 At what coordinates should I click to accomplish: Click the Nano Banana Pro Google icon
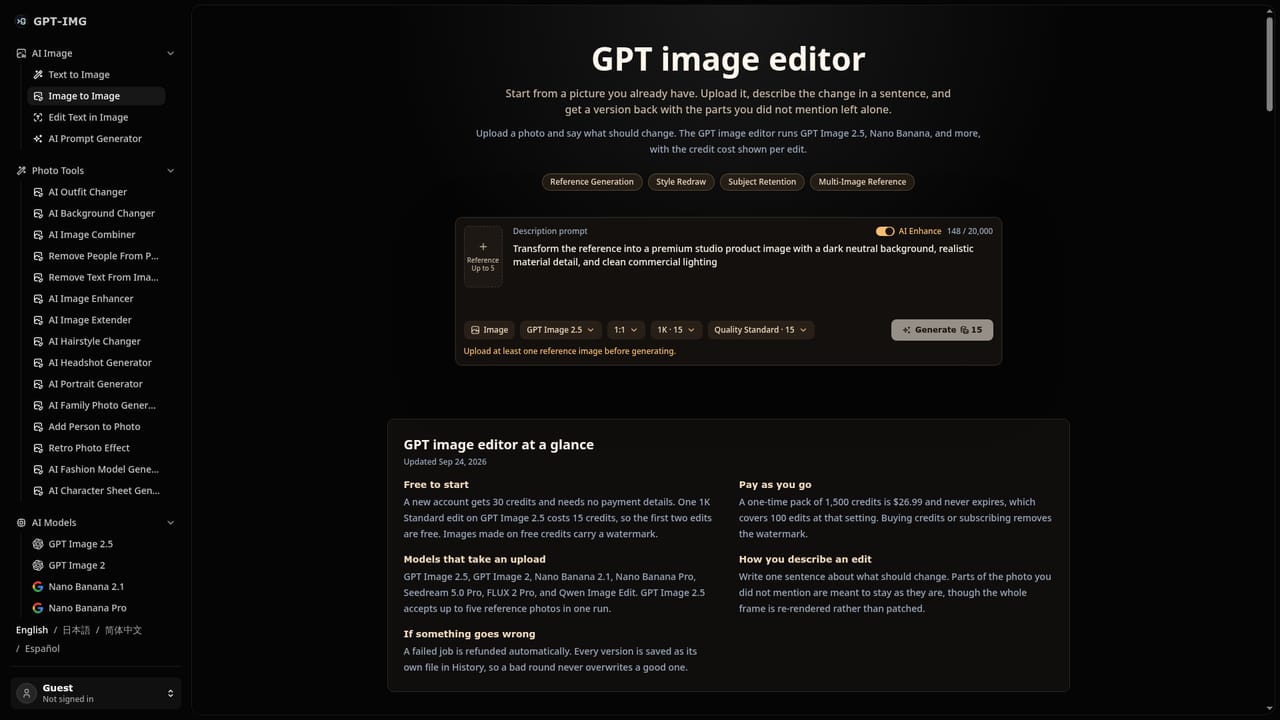38,608
